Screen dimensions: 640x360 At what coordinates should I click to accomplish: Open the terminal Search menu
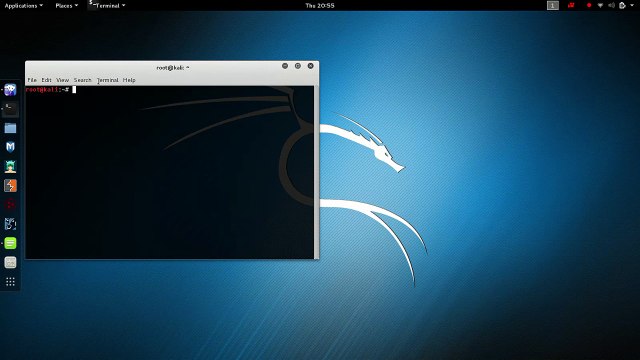(82, 80)
